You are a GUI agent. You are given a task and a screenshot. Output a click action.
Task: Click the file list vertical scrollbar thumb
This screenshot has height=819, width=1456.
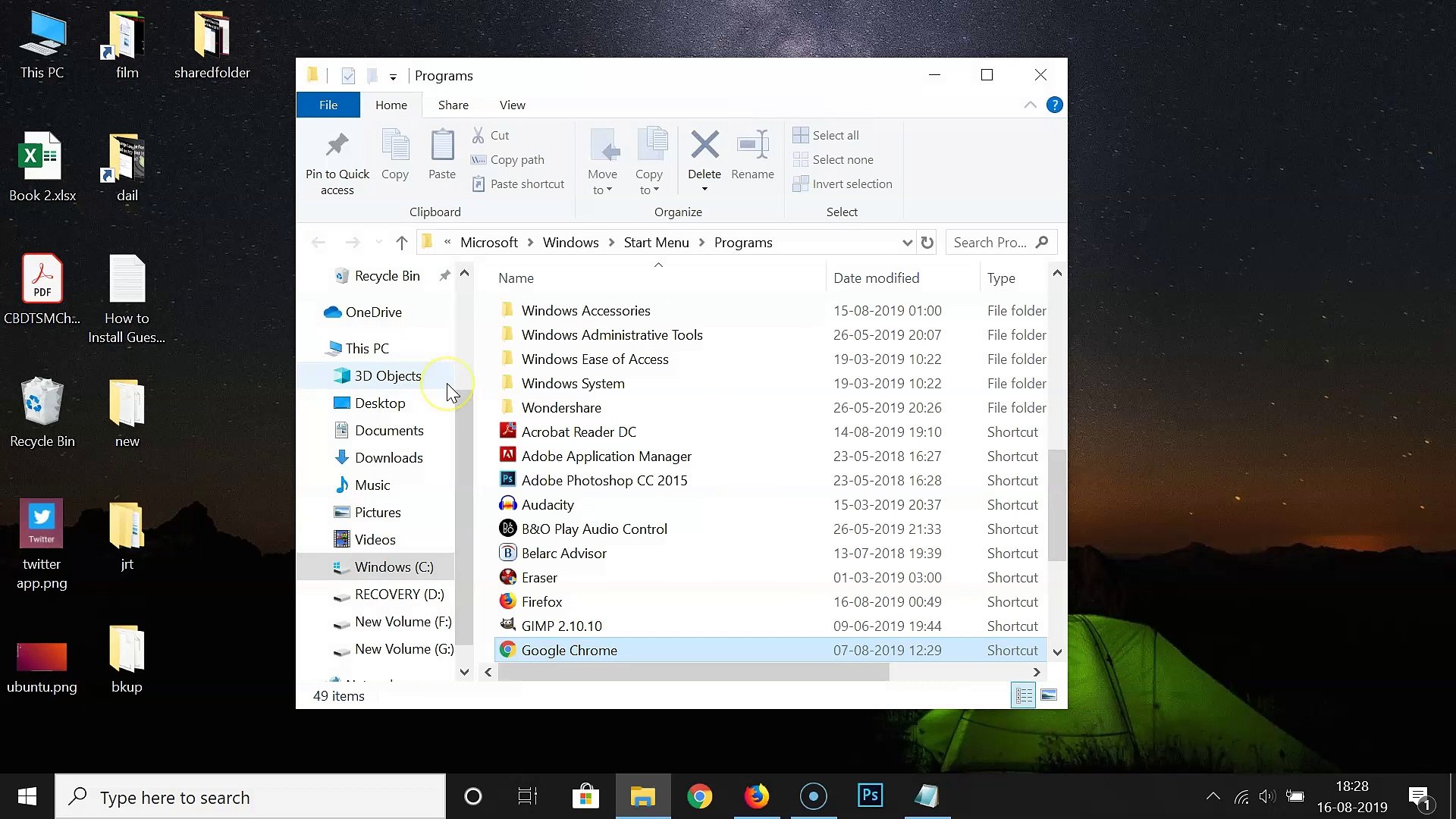[x=1056, y=505]
